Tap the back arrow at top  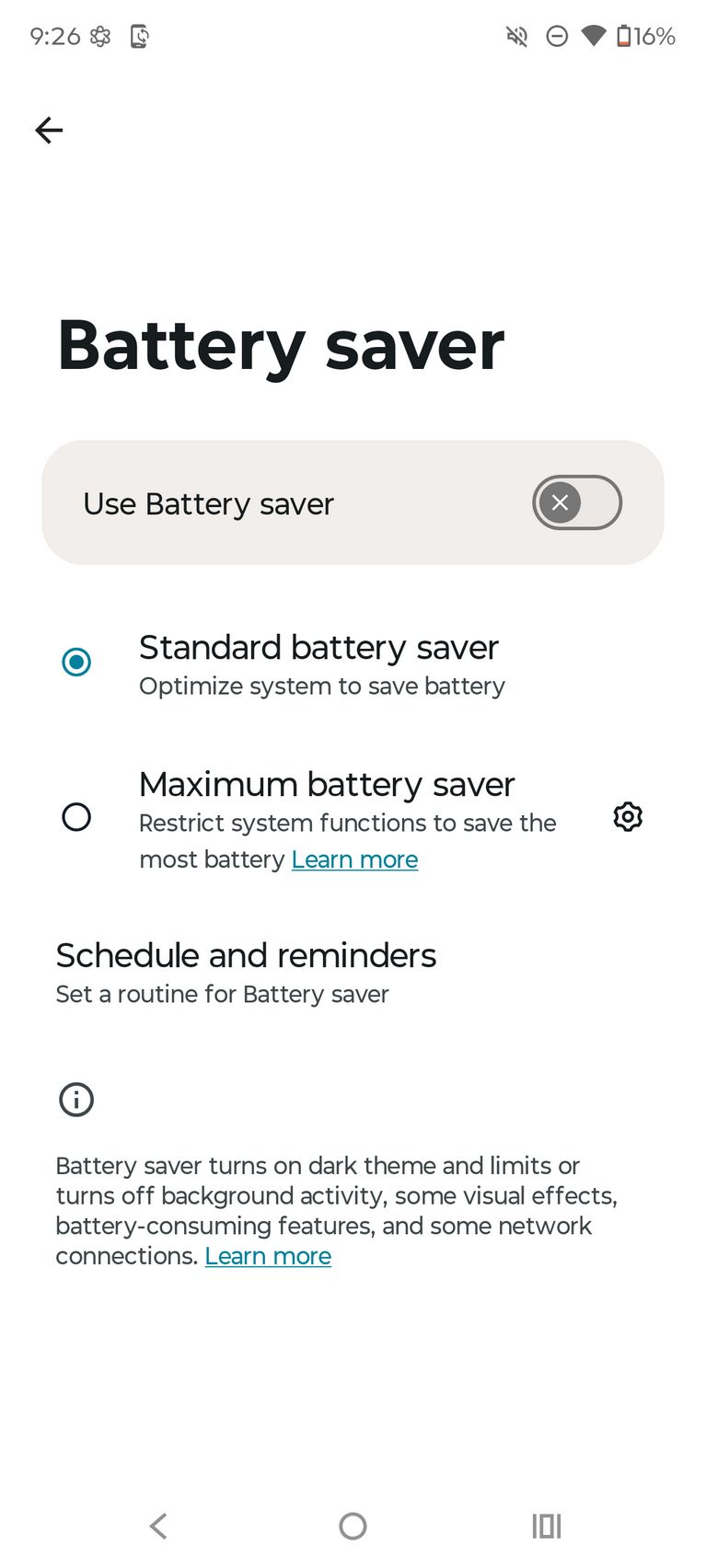[x=49, y=130]
